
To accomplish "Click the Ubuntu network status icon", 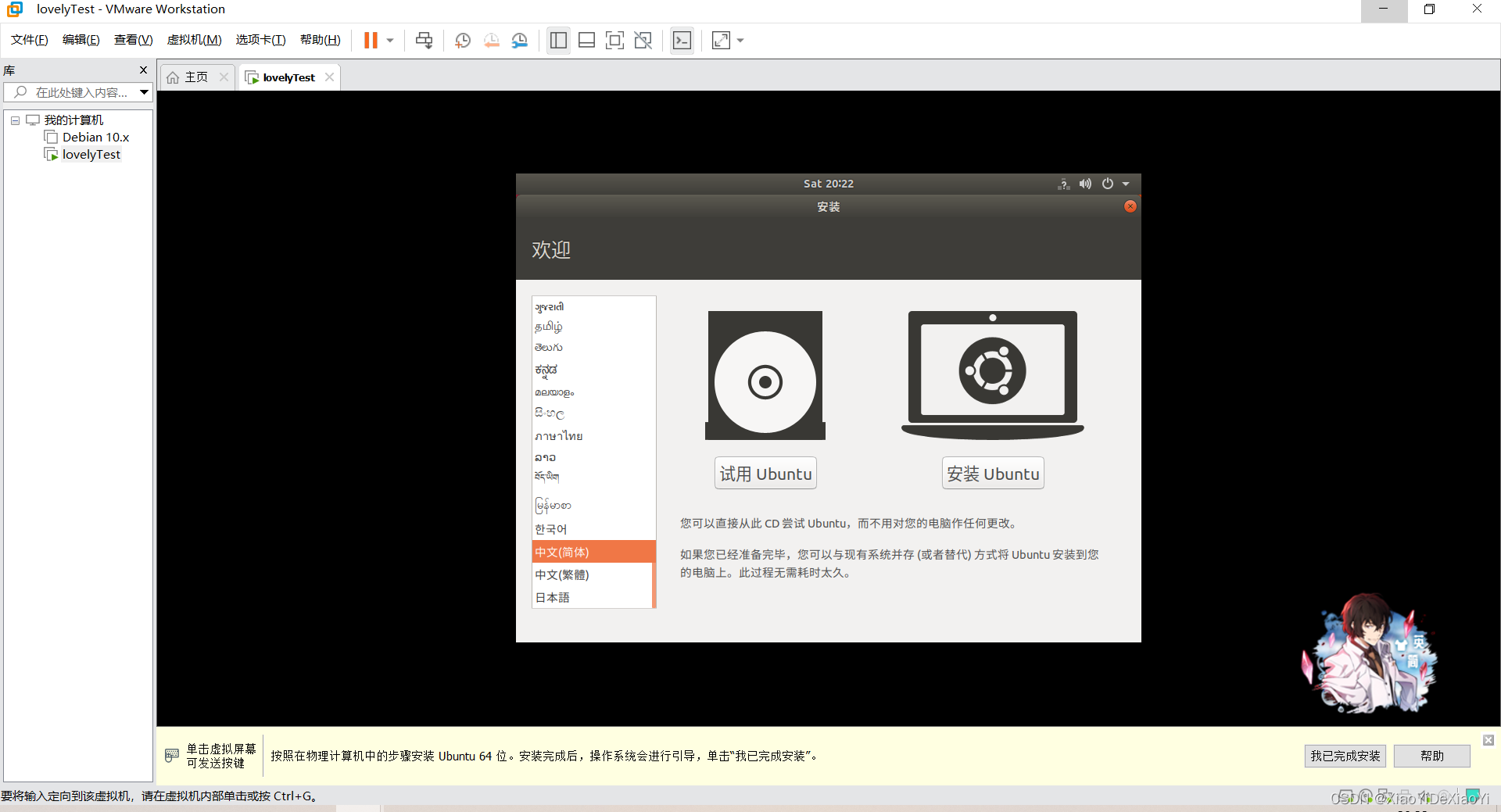I will point(1063,184).
